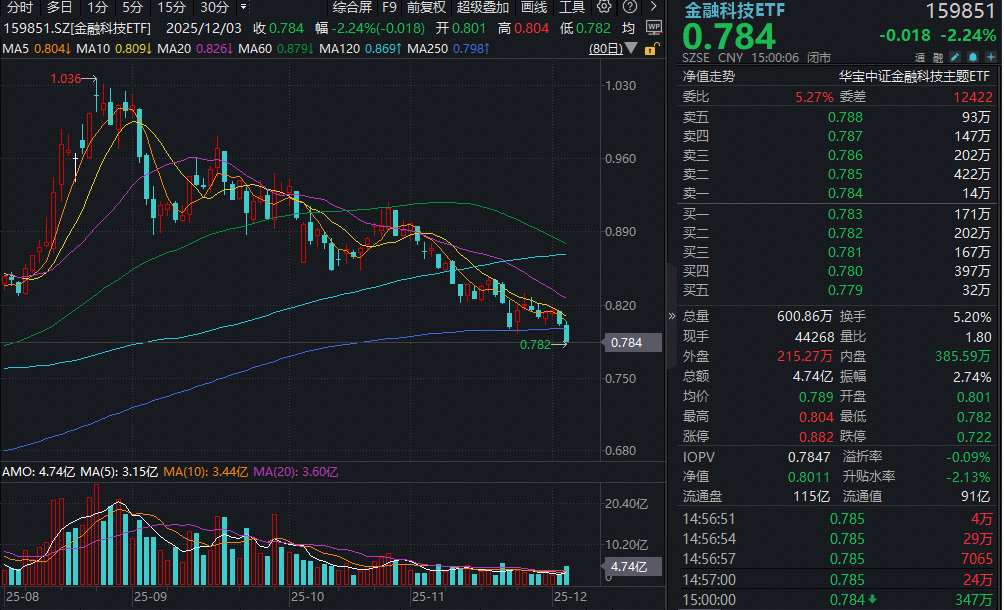This screenshot has width=1004, height=610.
Task: Expand more time periods dropdown arrow
Action: tap(243, 7)
